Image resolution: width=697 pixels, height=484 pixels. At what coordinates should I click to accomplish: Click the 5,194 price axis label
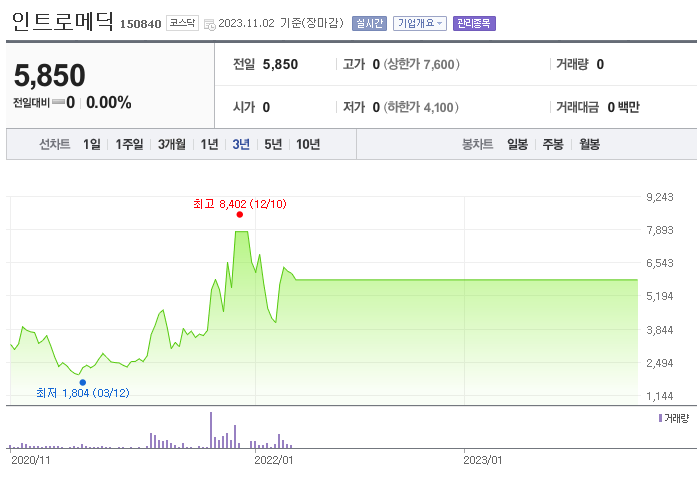[x=660, y=296]
